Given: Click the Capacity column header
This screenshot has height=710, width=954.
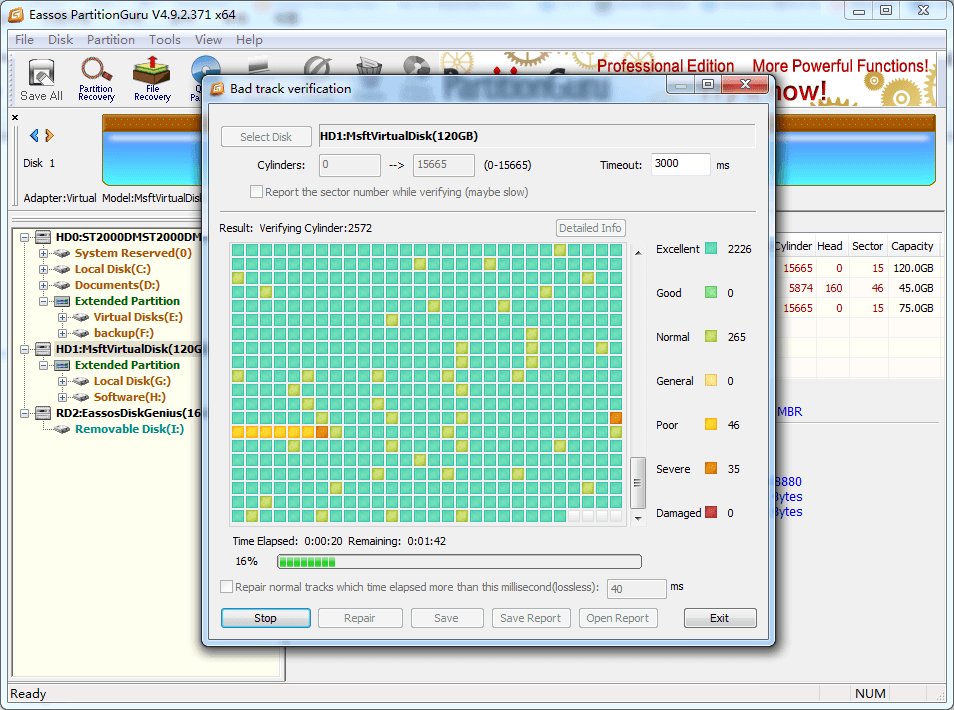Looking at the screenshot, I should click(x=912, y=246).
